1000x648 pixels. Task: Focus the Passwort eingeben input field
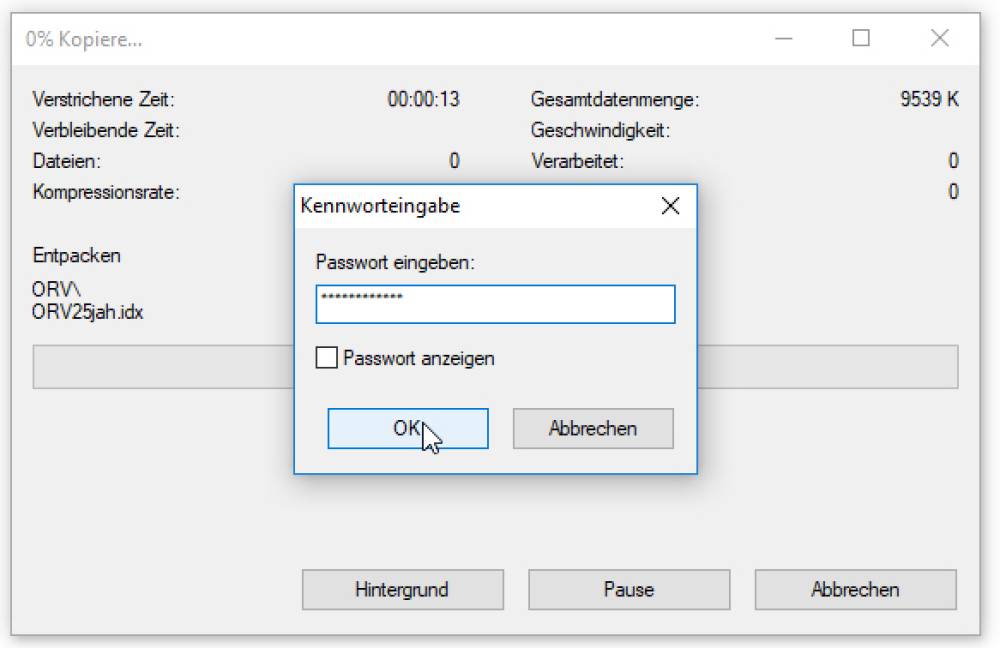pyautogui.click(x=495, y=304)
